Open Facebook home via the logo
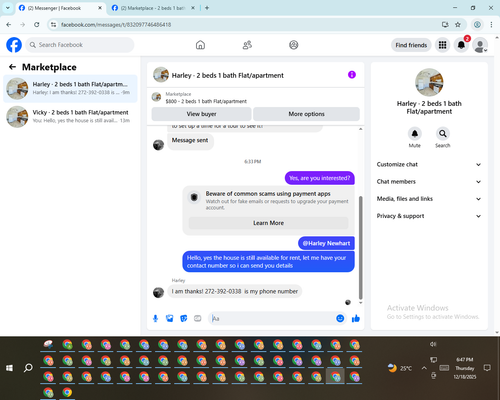 pyautogui.click(x=14, y=45)
